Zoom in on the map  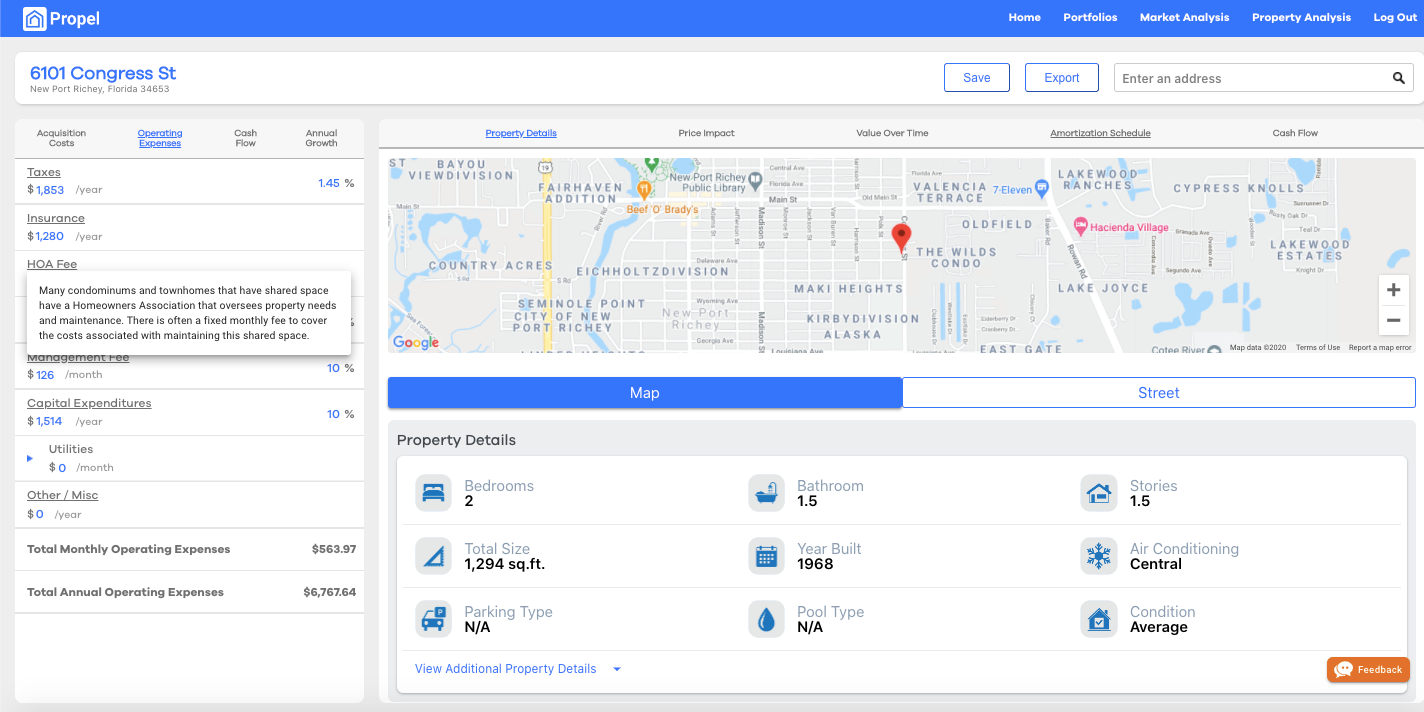coord(1393,290)
